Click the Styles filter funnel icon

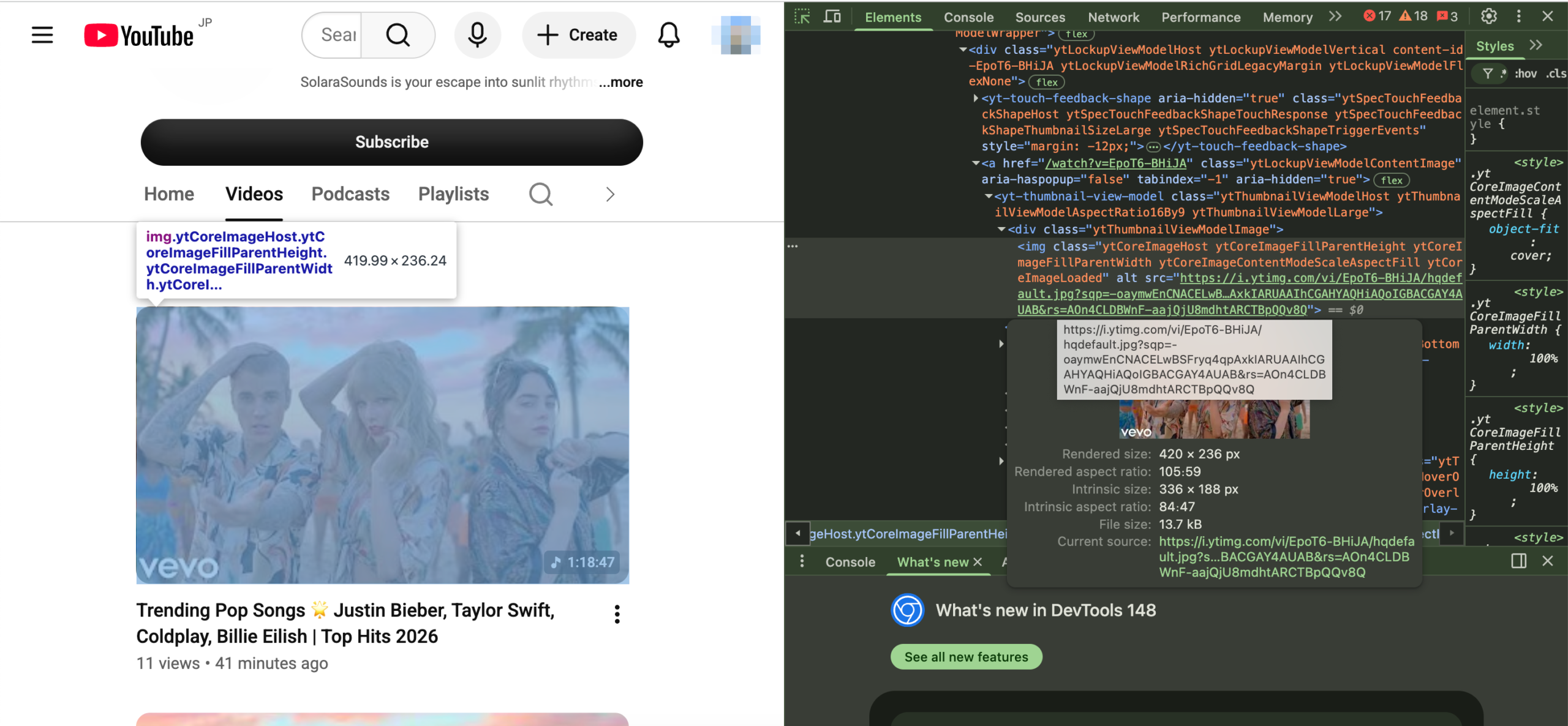tap(1487, 73)
